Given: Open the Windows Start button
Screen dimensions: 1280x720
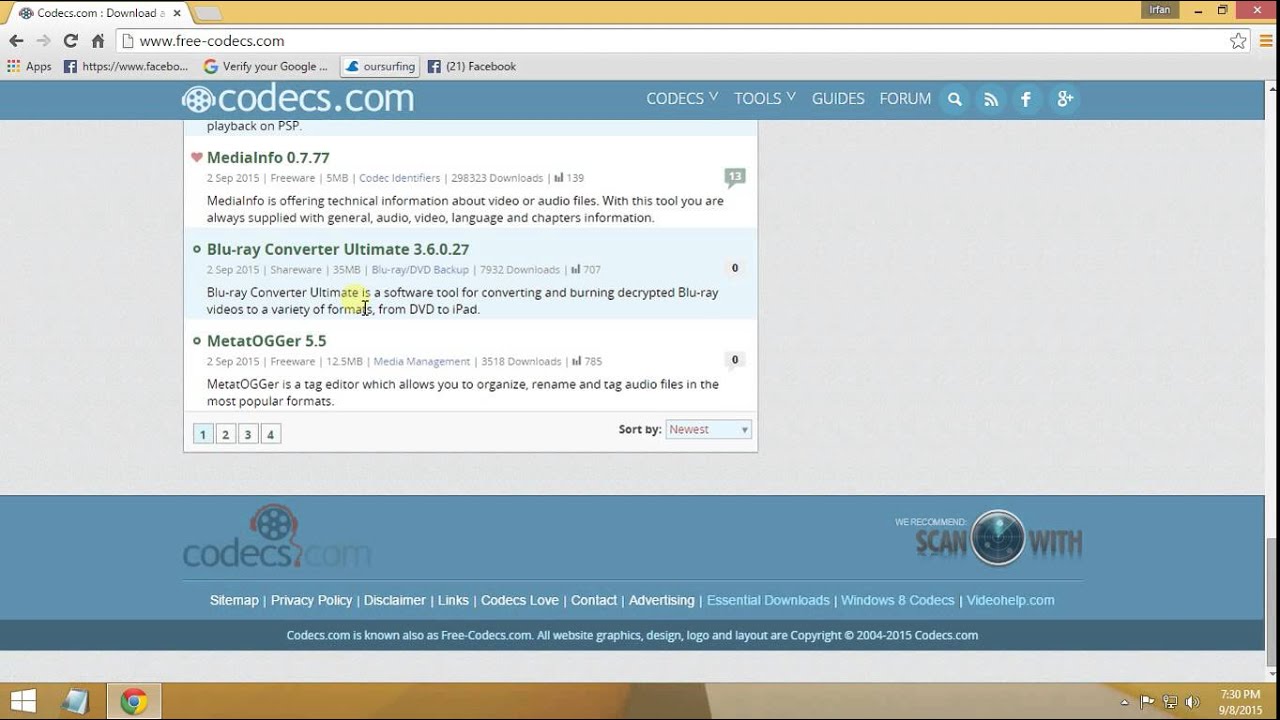Looking at the screenshot, I should click(x=23, y=701).
